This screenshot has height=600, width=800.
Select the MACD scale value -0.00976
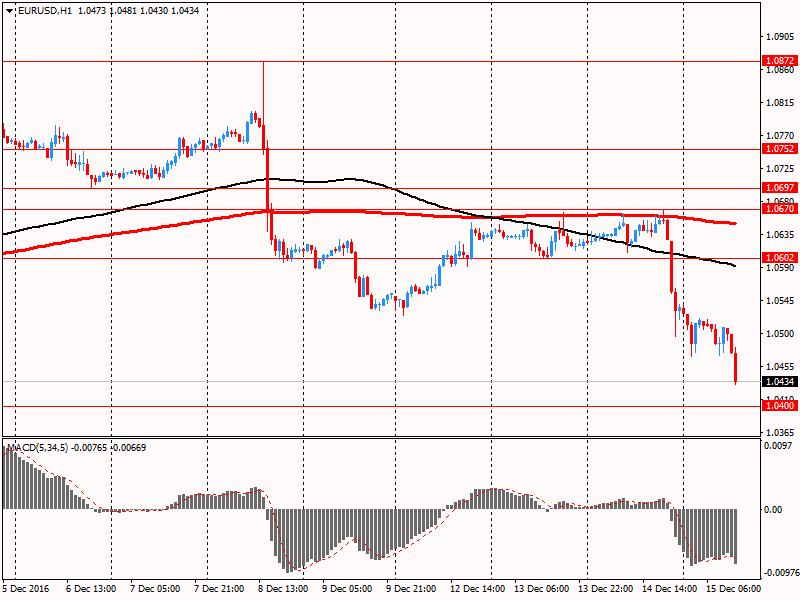[x=781, y=573]
